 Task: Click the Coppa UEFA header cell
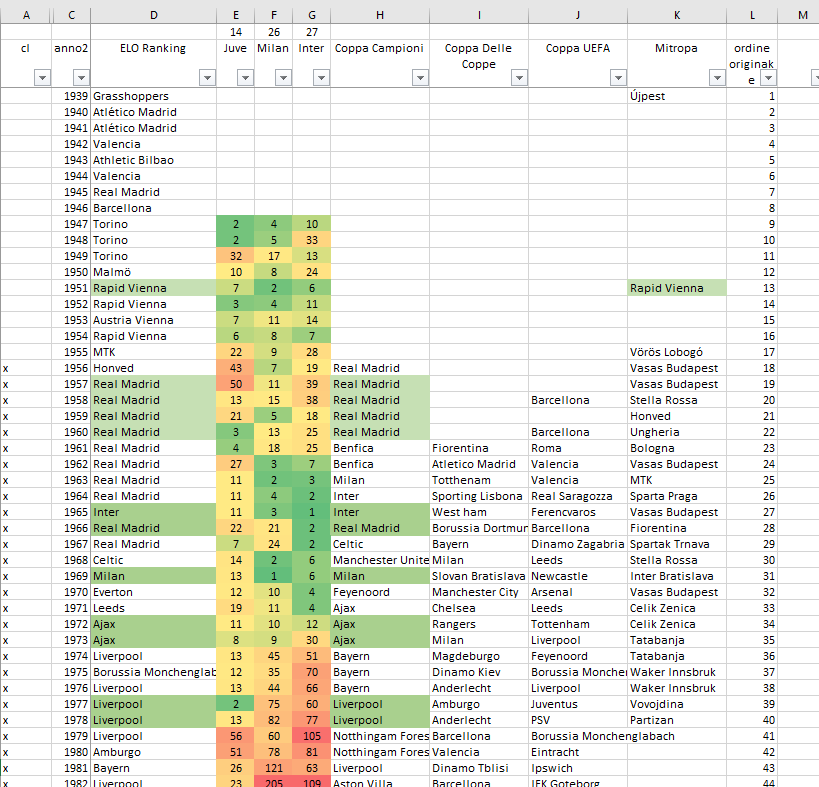tap(578, 63)
